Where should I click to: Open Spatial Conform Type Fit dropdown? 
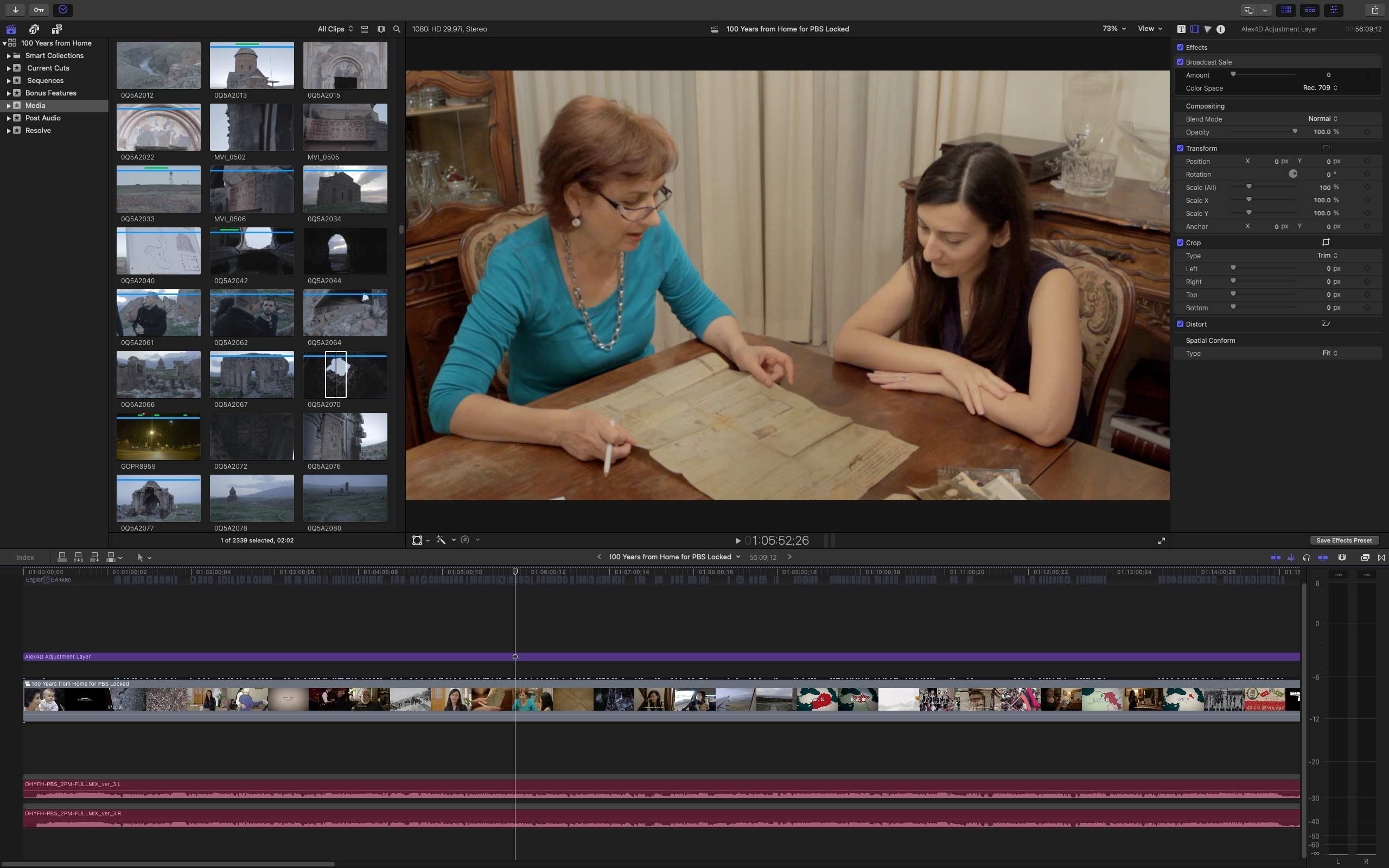pyautogui.click(x=1330, y=353)
